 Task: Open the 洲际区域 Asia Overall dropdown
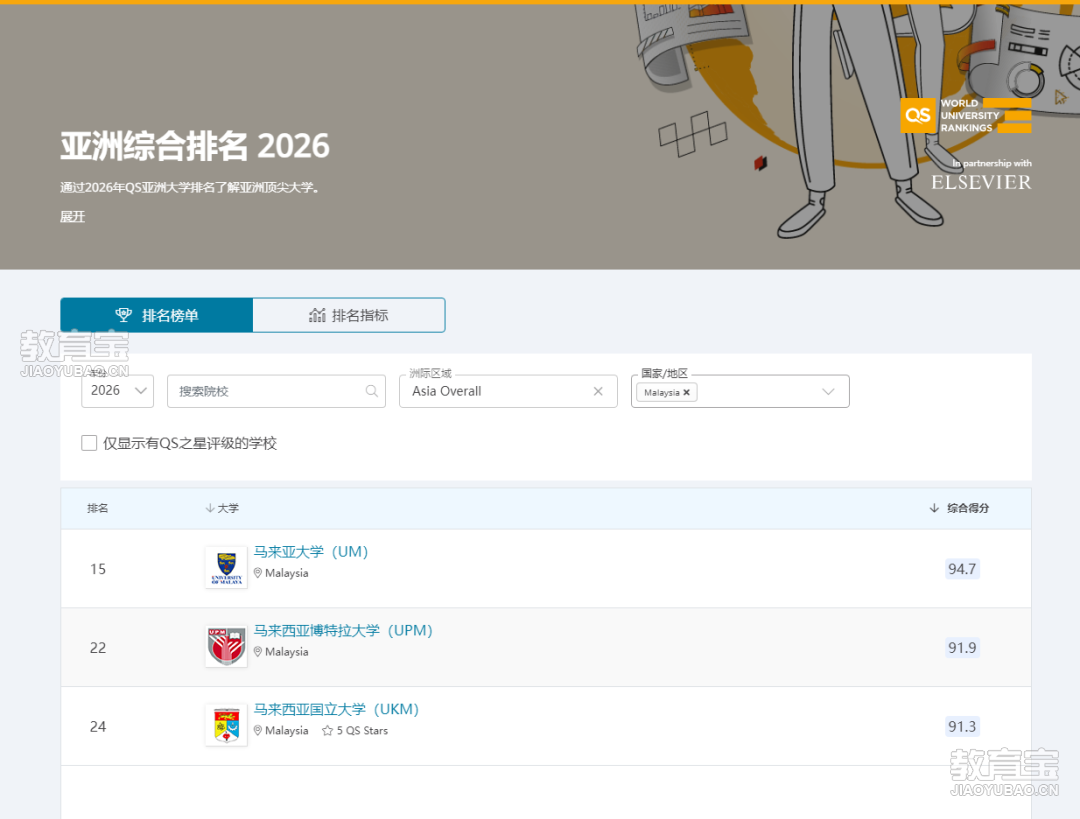498,391
